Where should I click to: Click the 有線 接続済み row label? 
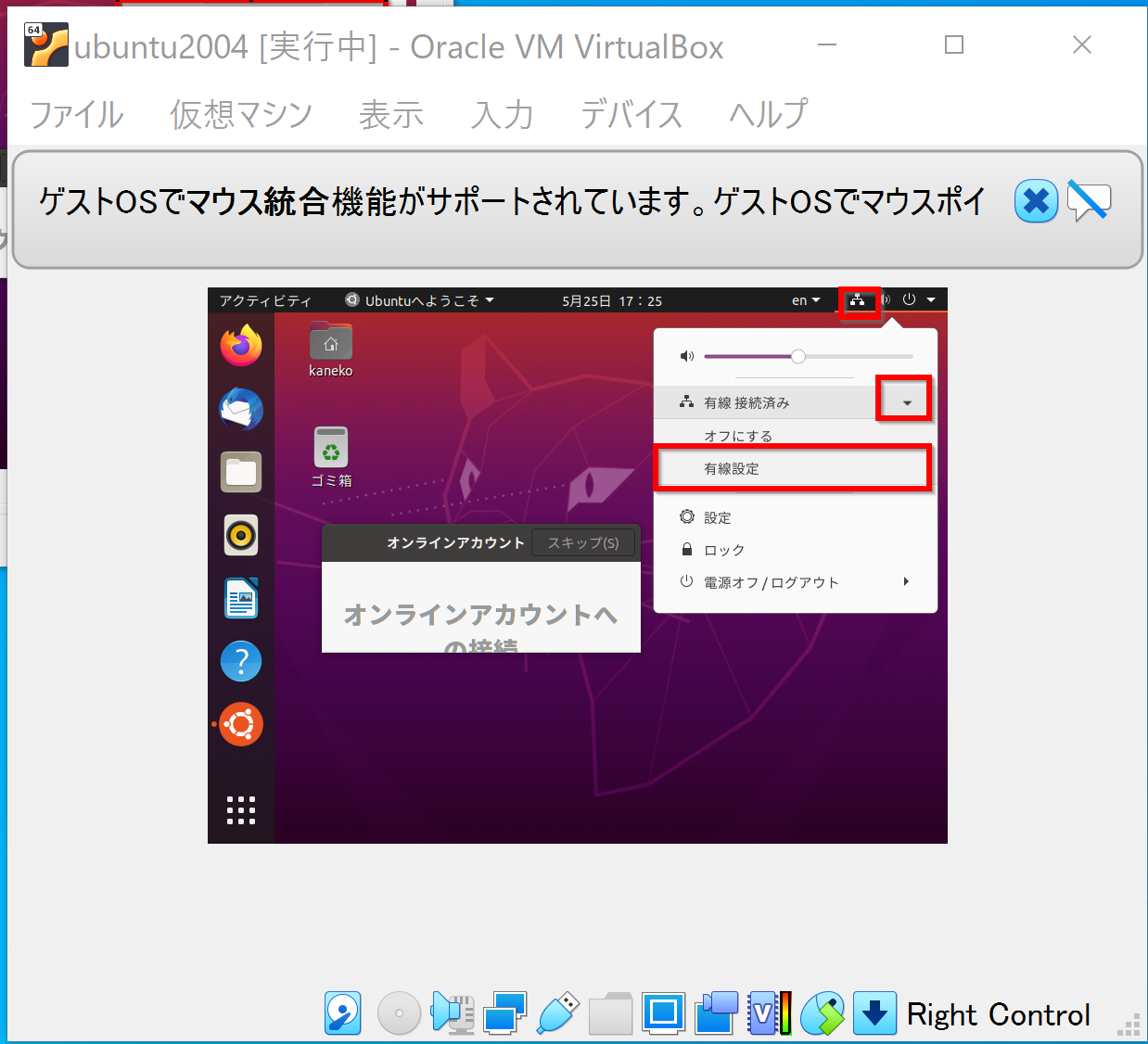pyautogui.click(x=746, y=402)
